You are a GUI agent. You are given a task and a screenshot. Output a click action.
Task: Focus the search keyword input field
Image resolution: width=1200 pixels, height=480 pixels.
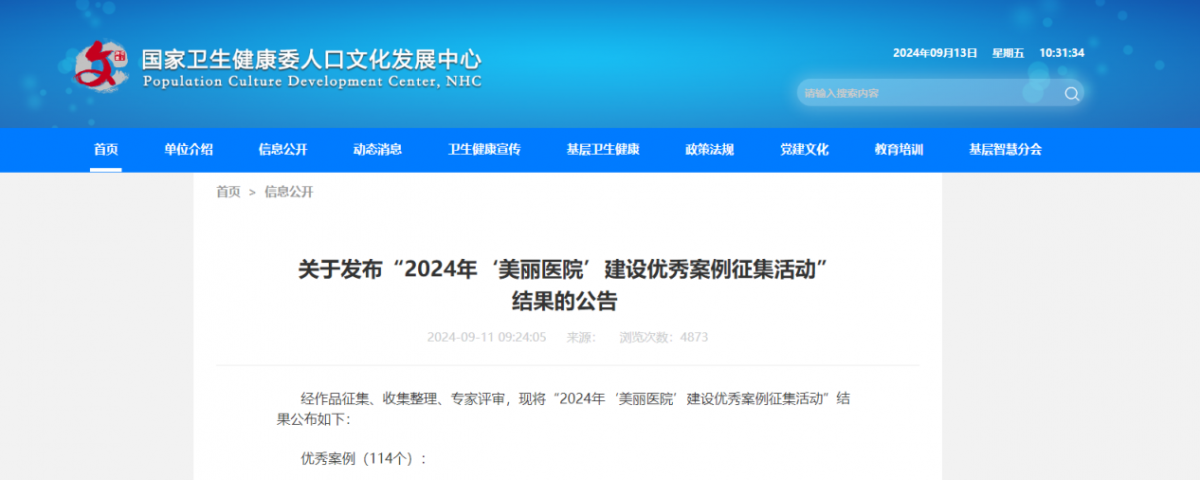tap(925, 94)
